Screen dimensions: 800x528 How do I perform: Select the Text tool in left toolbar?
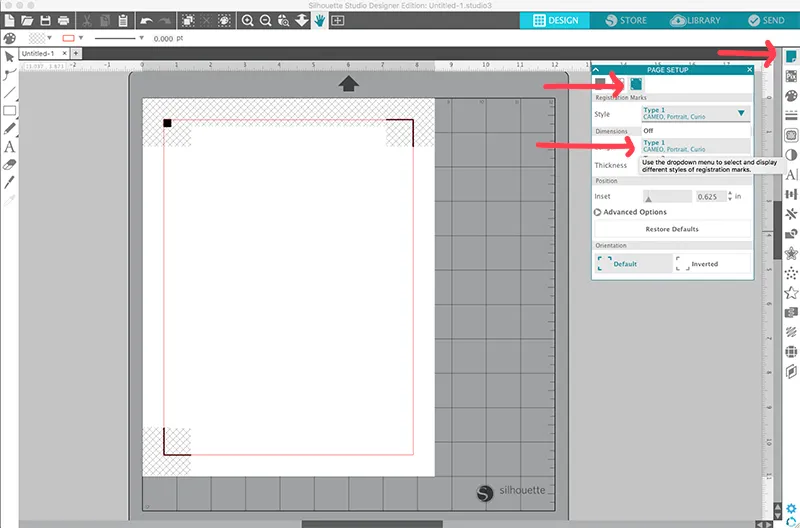[x=9, y=147]
